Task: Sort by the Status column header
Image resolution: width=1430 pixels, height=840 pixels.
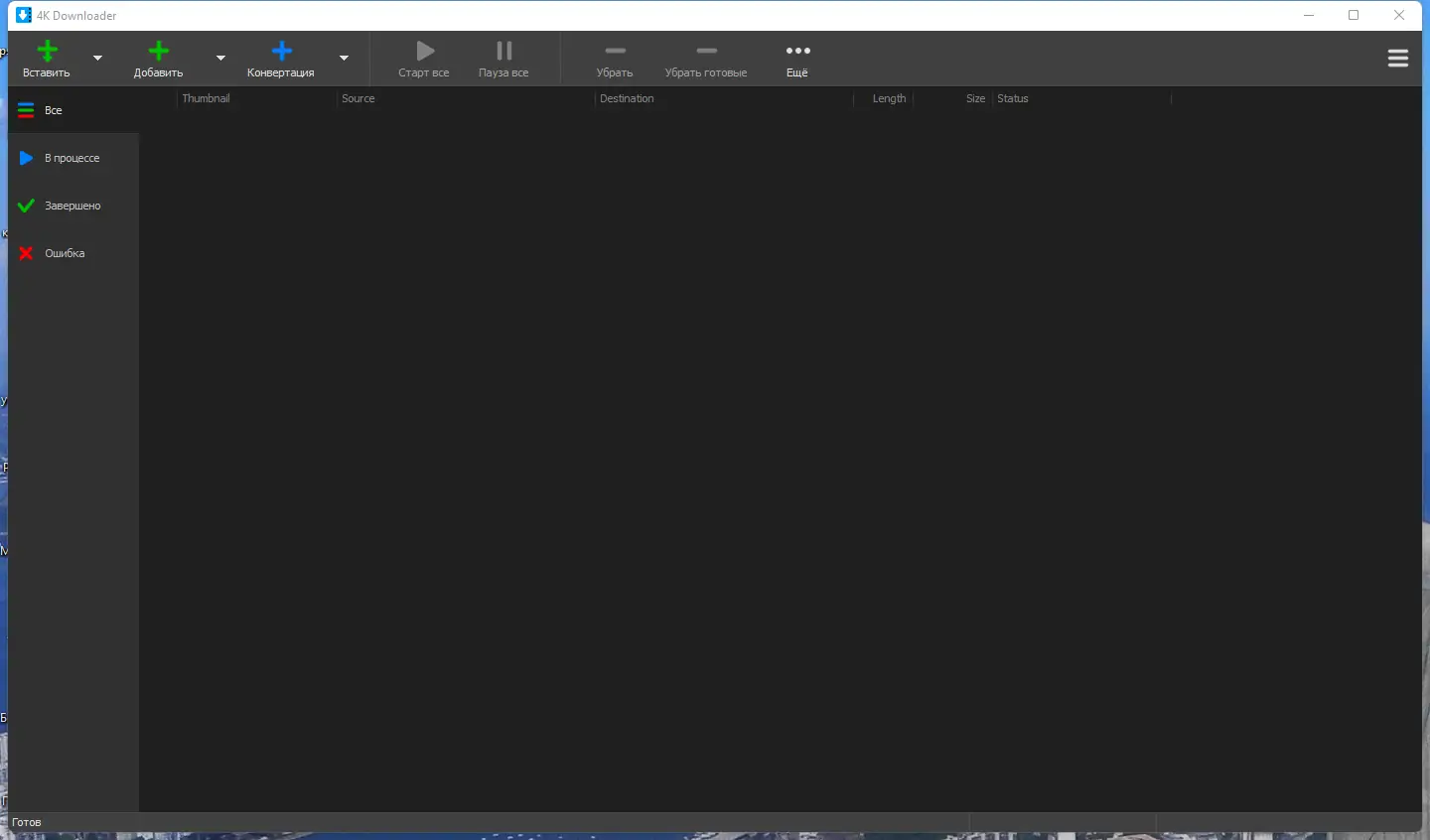Action: (x=1081, y=98)
